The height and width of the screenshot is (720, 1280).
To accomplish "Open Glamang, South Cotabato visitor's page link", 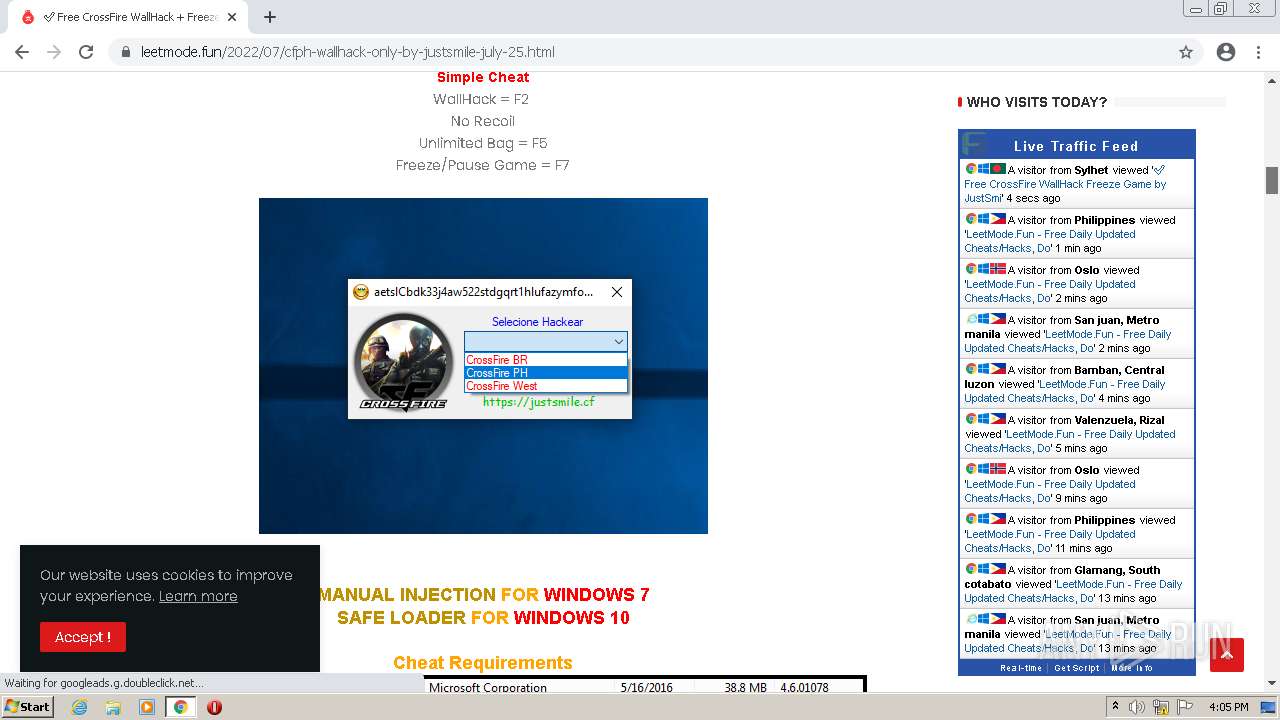I will (x=1073, y=591).
